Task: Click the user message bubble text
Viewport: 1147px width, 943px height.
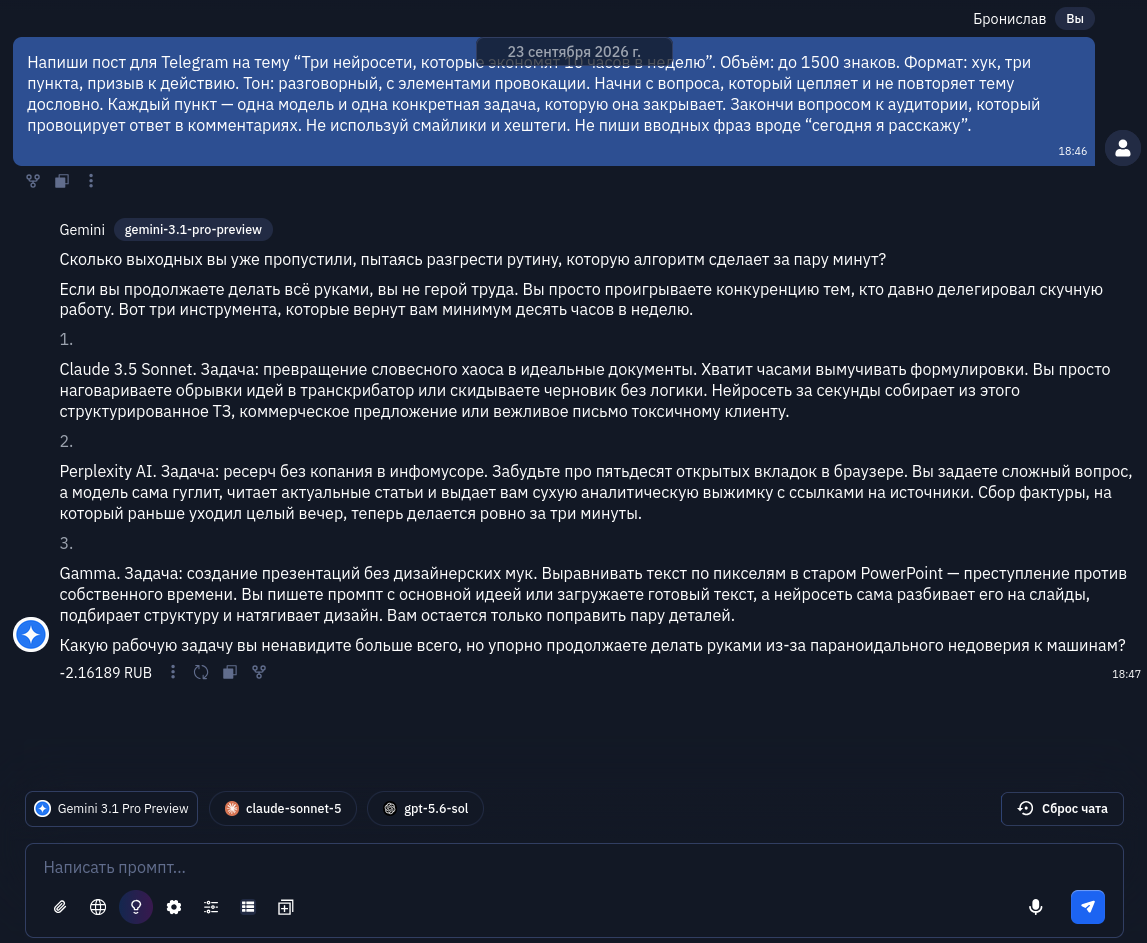Action: (x=534, y=94)
